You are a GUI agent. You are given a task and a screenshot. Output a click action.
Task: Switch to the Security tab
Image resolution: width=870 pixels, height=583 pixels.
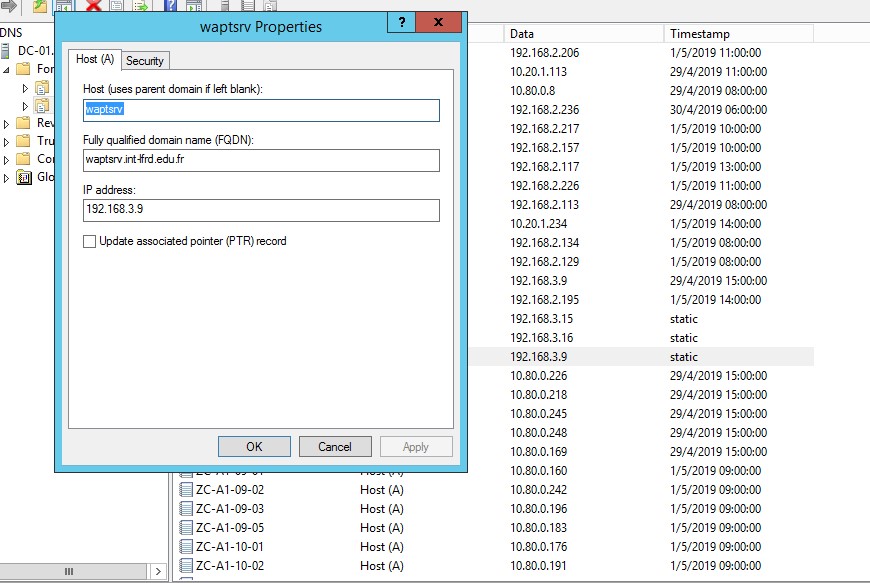coord(145,61)
